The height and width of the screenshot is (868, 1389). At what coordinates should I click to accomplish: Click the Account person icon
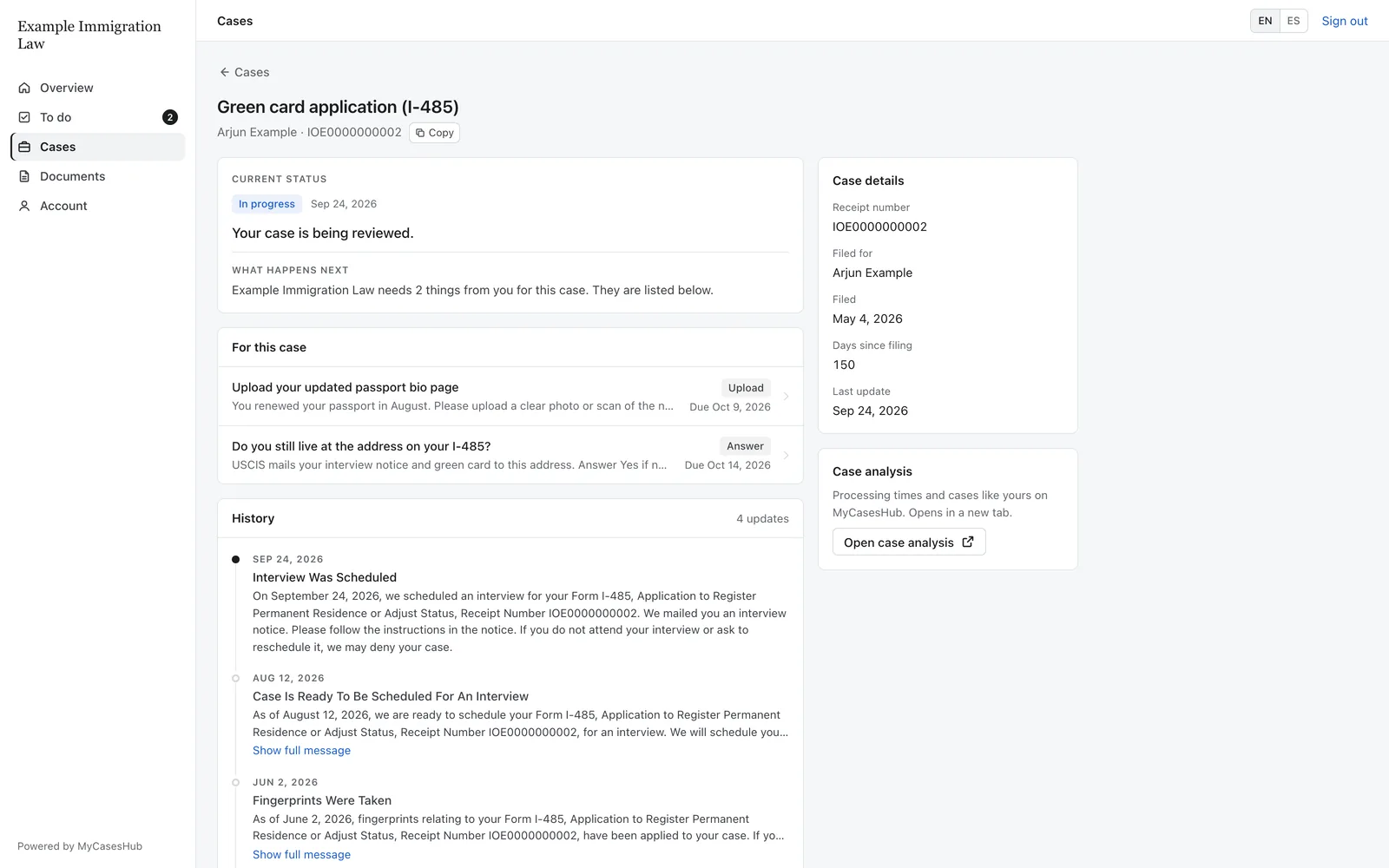coord(24,206)
